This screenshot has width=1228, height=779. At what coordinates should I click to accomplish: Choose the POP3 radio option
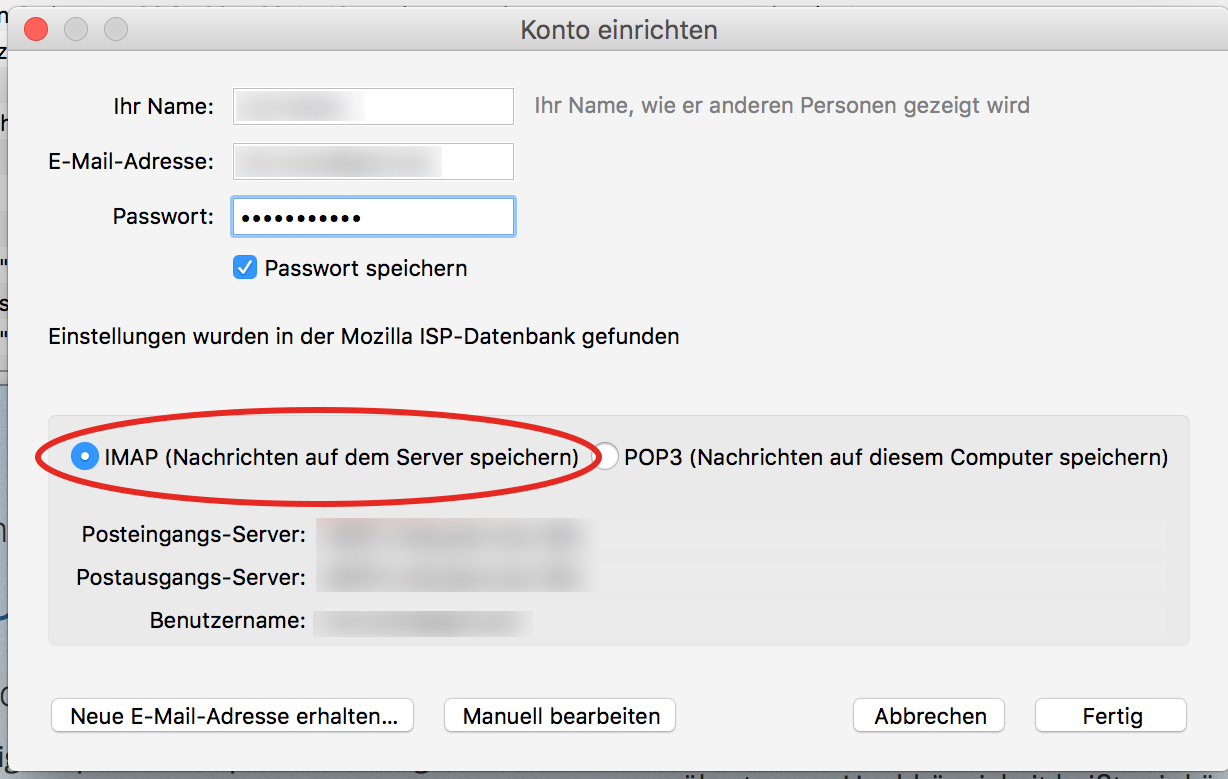[x=607, y=457]
